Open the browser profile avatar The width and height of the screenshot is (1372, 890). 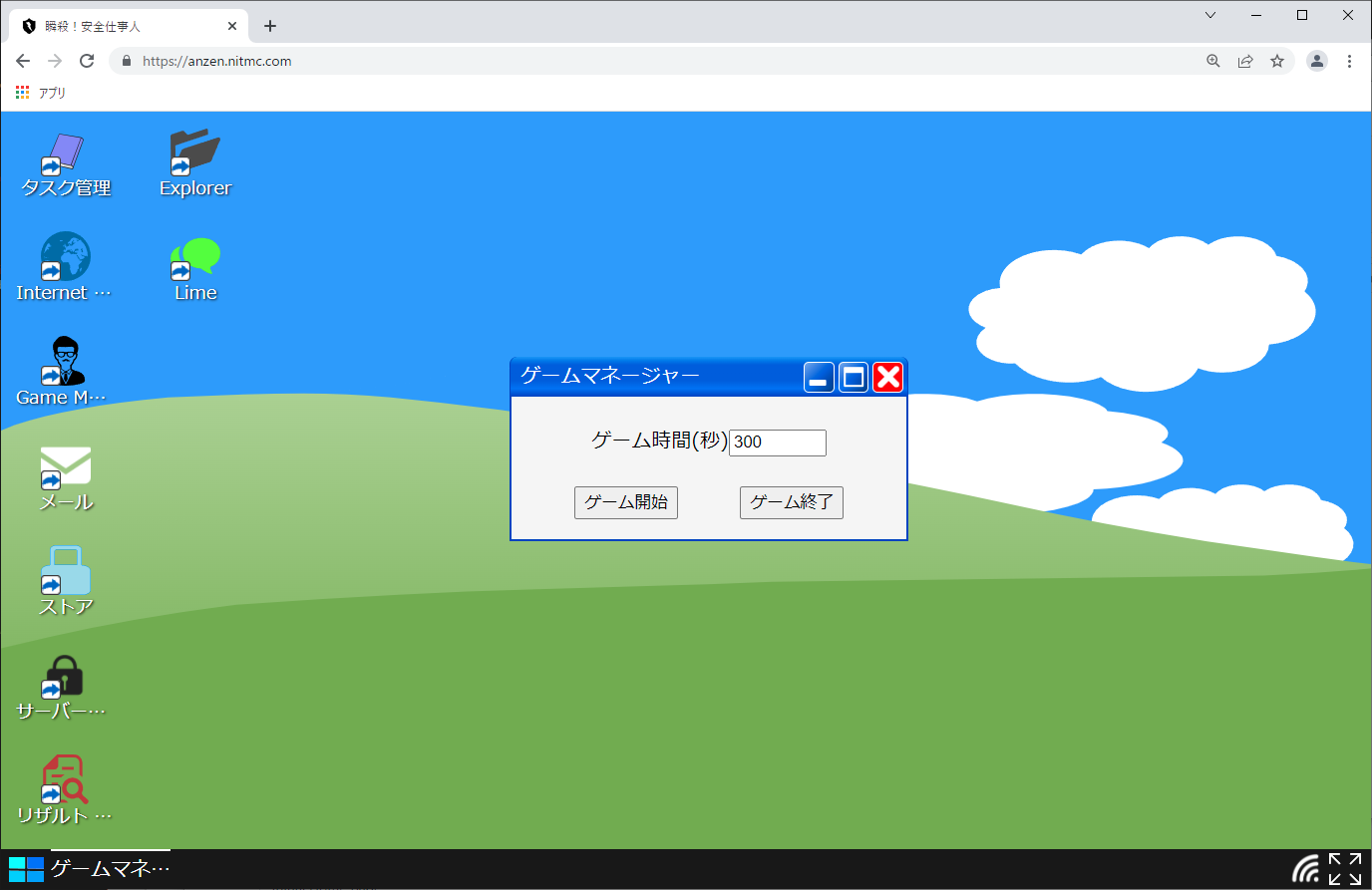tap(1317, 61)
